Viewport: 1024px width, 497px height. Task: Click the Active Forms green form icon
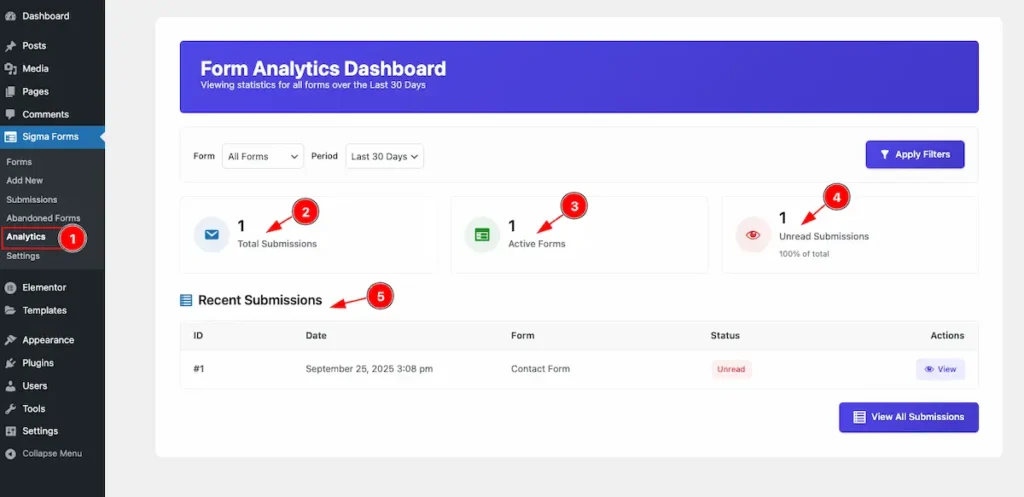[x=482, y=235]
